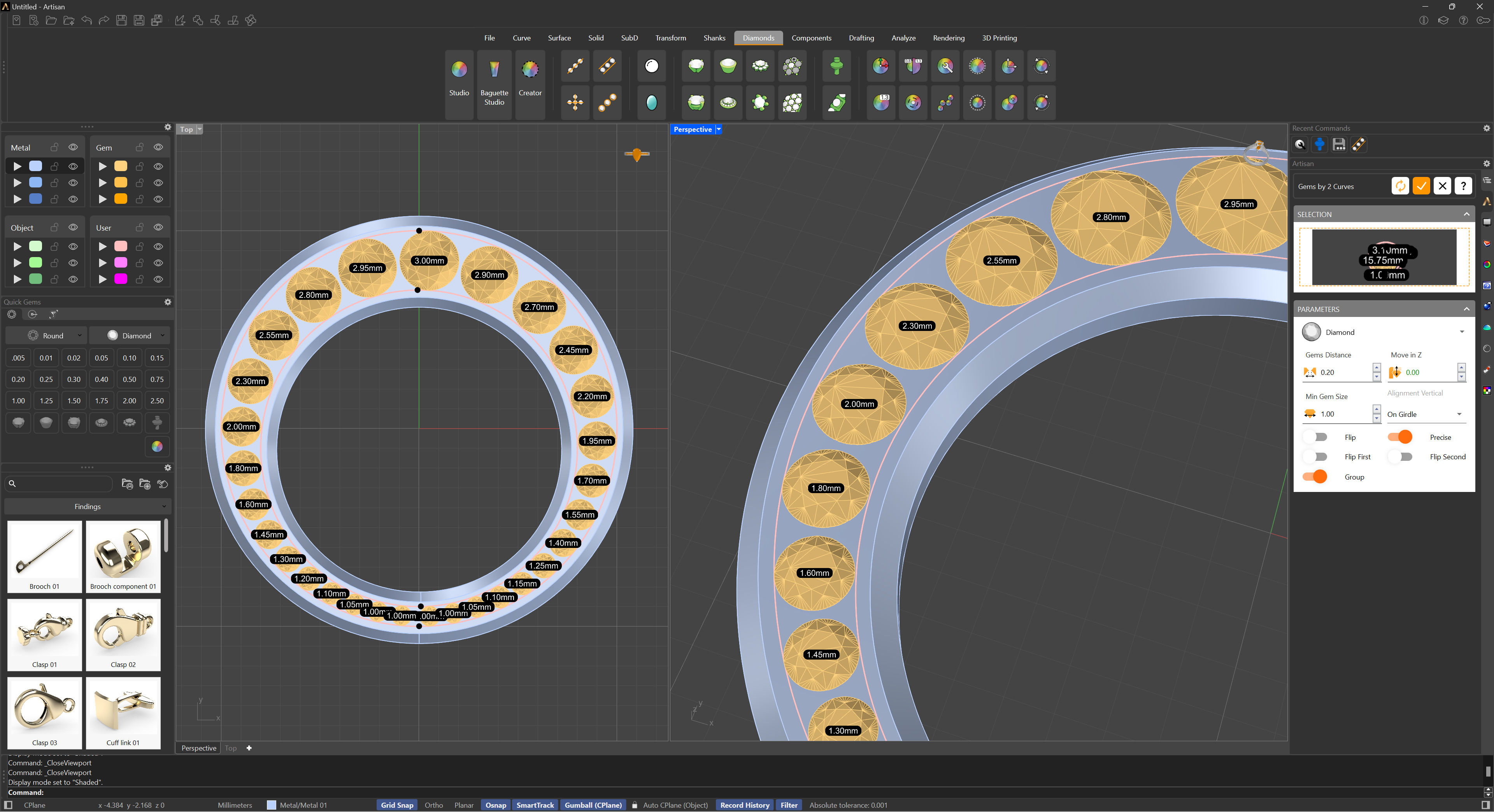Click the white round gem icon in ribbon
The width and height of the screenshot is (1494, 812).
tap(652, 66)
